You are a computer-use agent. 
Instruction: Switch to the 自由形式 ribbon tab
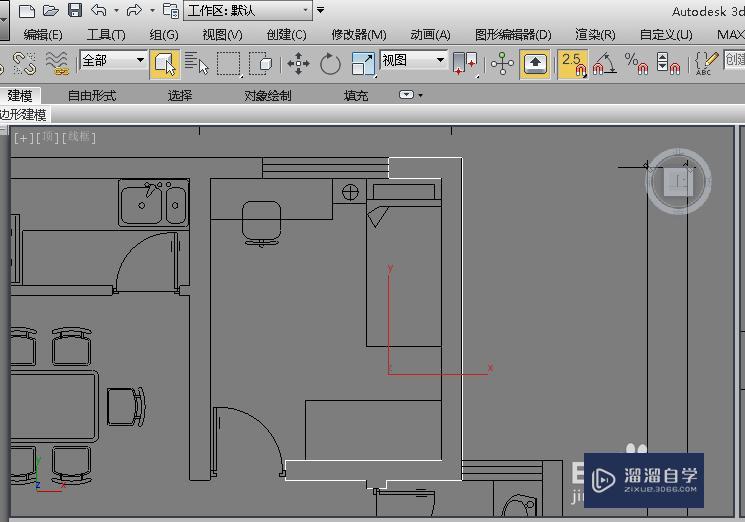point(92,96)
